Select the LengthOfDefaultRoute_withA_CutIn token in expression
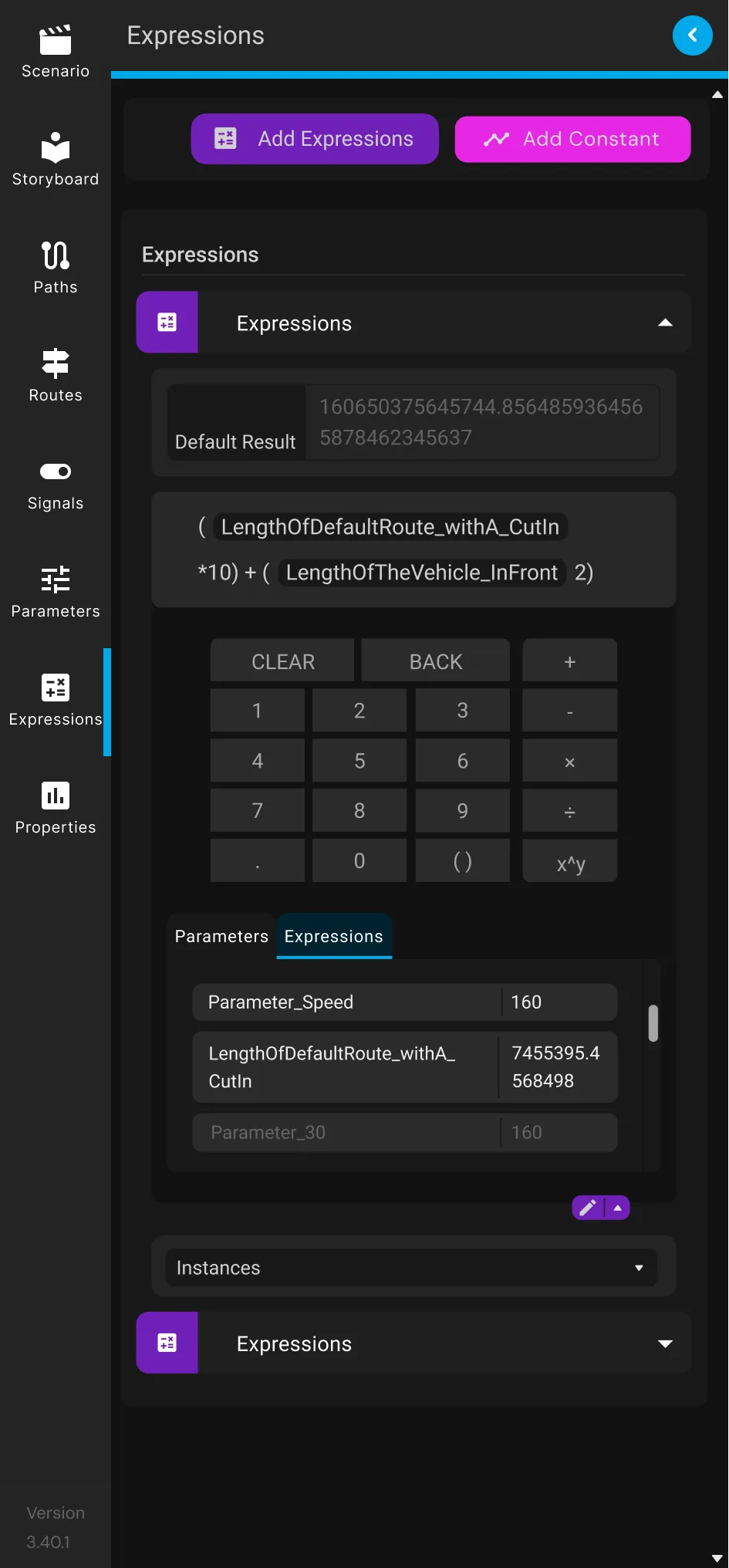Viewport: 729px width, 1568px height. (390, 527)
